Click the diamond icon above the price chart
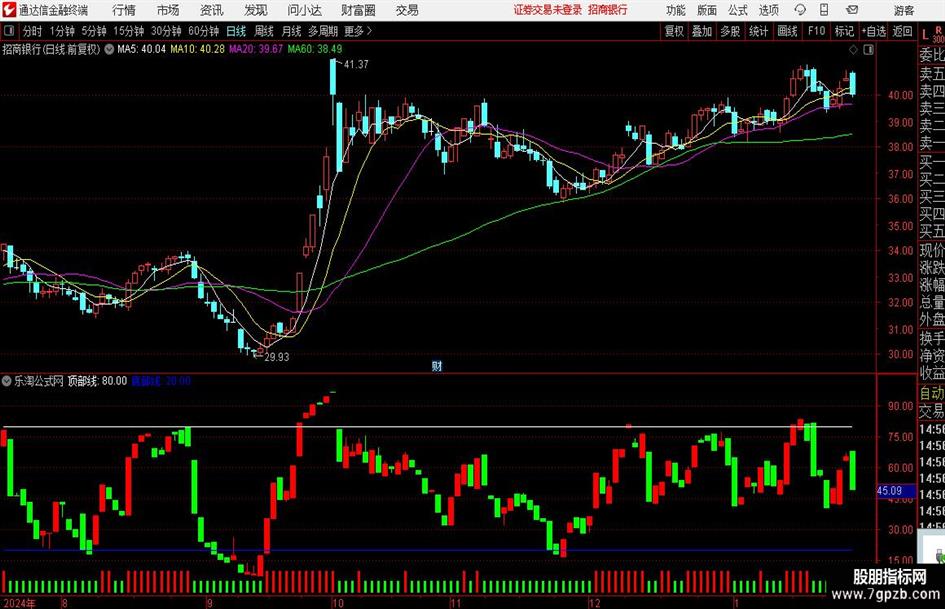 (853, 50)
